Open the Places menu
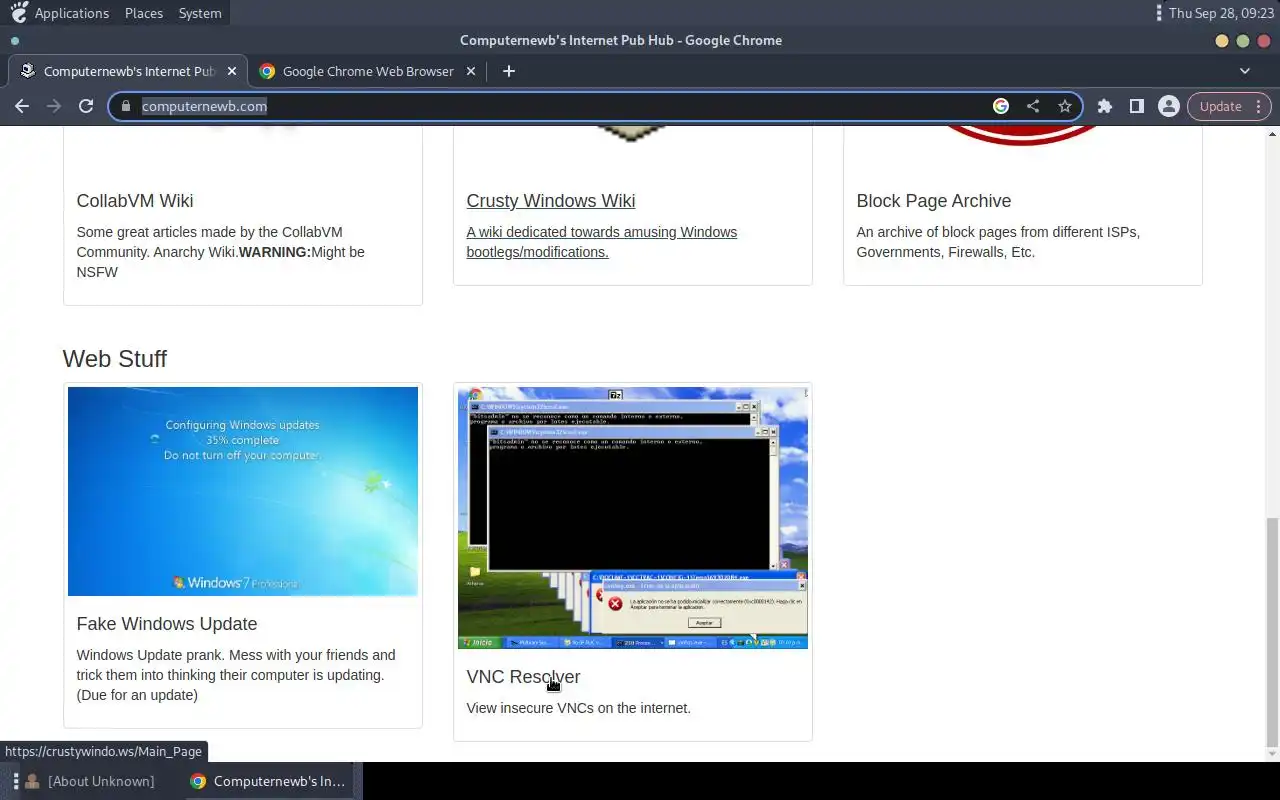Image resolution: width=1280 pixels, height=800 pixels. [x=144, y=13]
